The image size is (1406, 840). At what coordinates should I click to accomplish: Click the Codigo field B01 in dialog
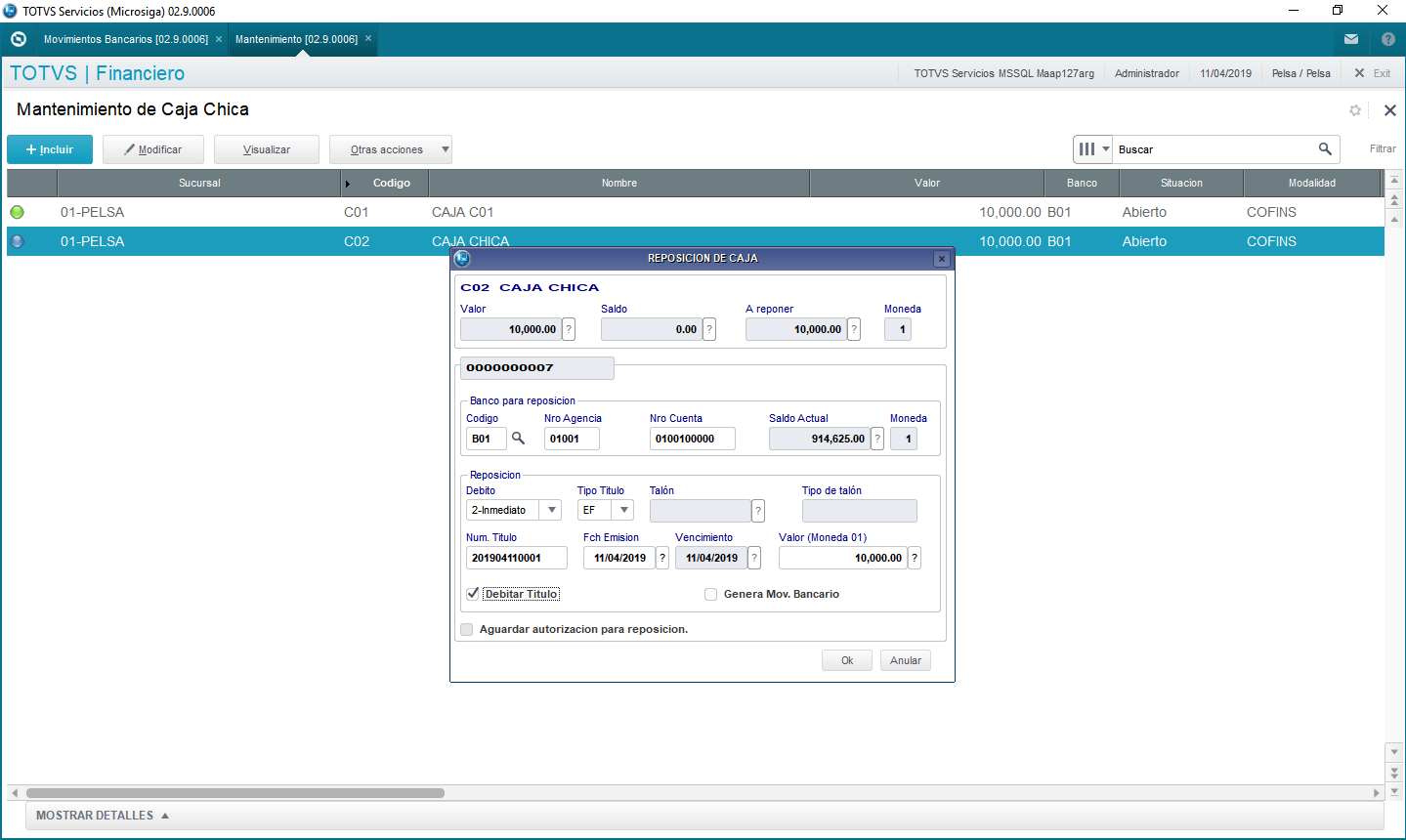(487, 439)
